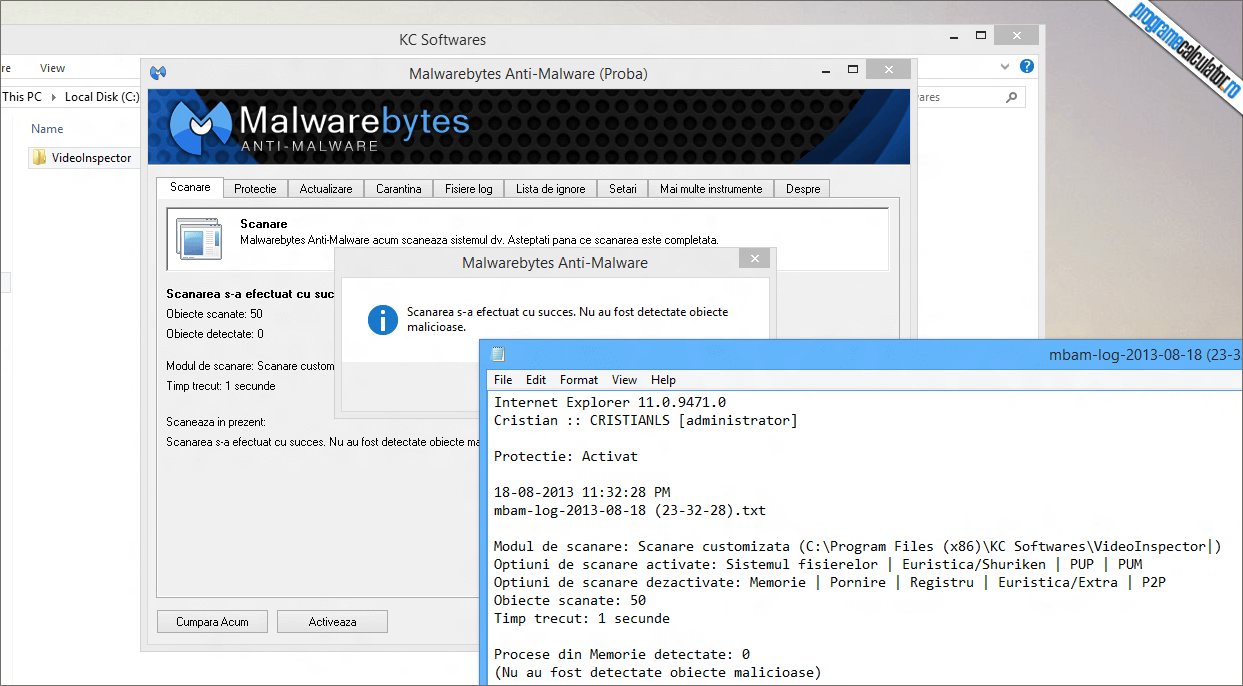Screen dimensions: 1243x686
Task: Click the '18-08-2013 11:32:28 PM' line
Action: [582, 492]
